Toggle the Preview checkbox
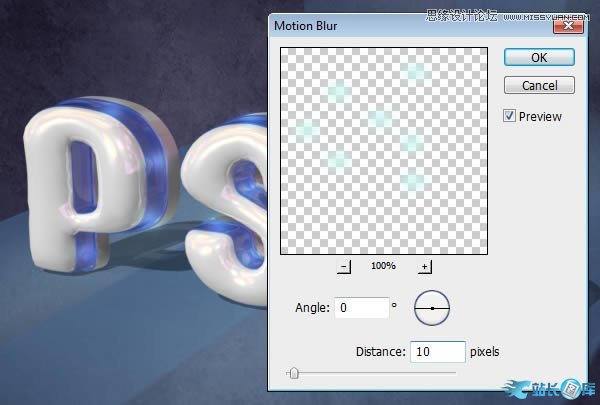 (x=510, y=116)
